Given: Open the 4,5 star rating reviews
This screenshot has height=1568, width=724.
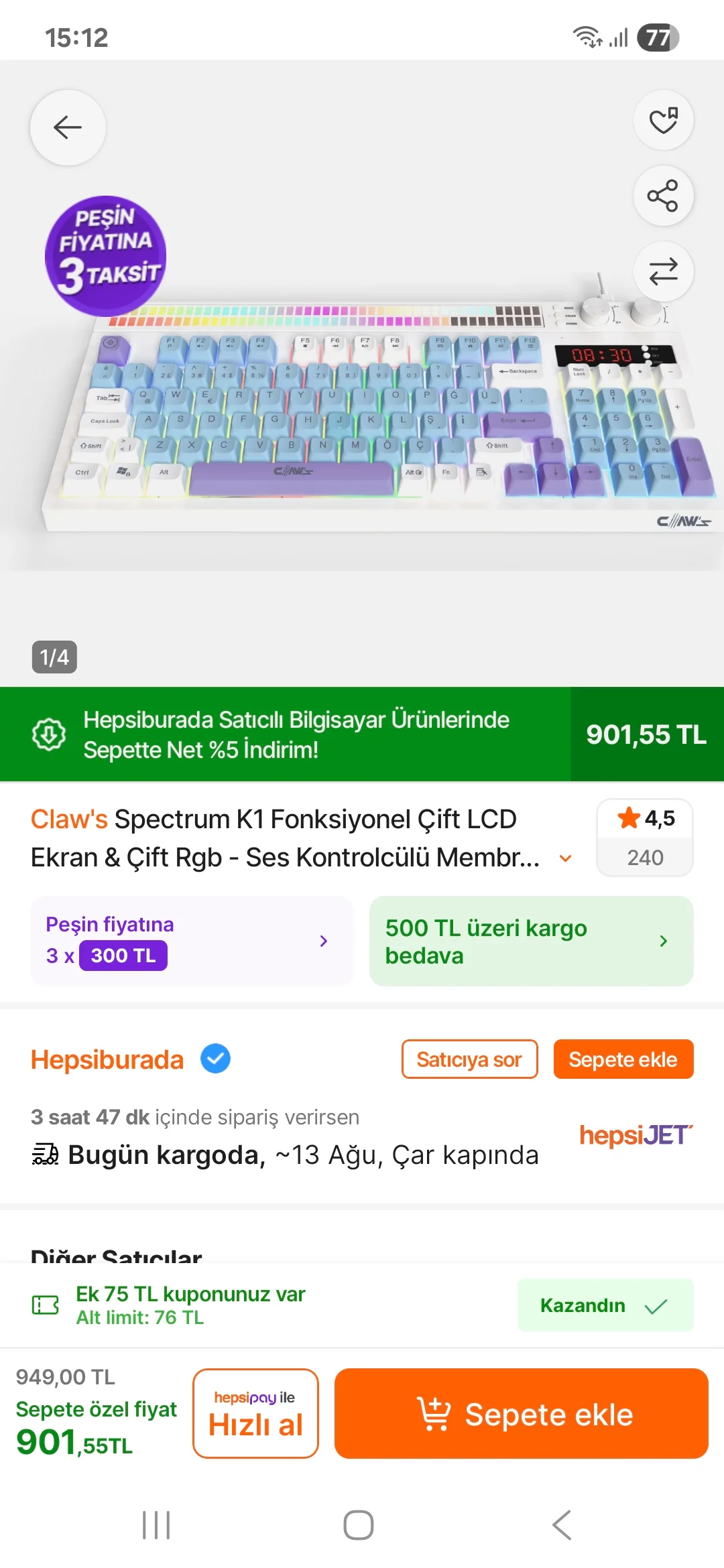Looking at the screenshot, I should tap(645, 837).
